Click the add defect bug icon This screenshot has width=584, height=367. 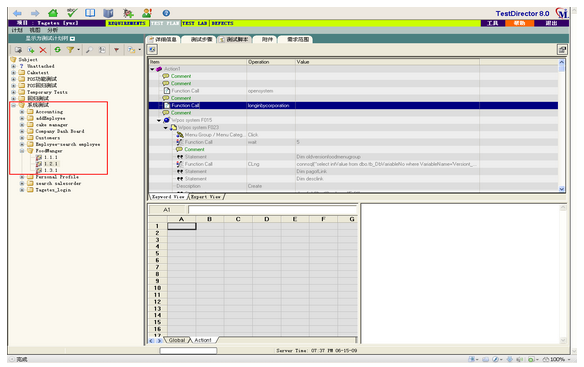click(x=128, y=13)
